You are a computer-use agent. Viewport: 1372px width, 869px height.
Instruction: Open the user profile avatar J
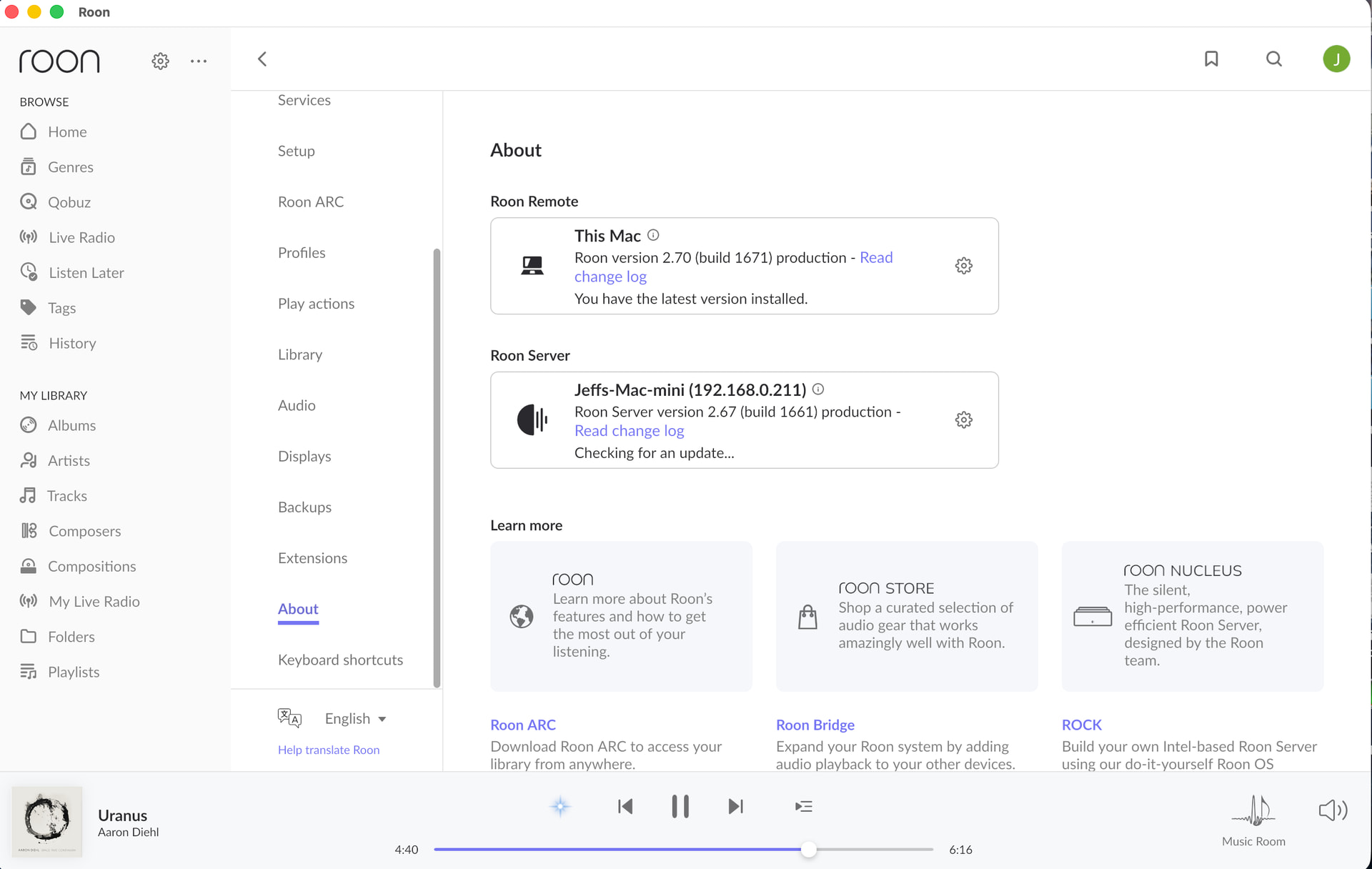coord(1336,59)
